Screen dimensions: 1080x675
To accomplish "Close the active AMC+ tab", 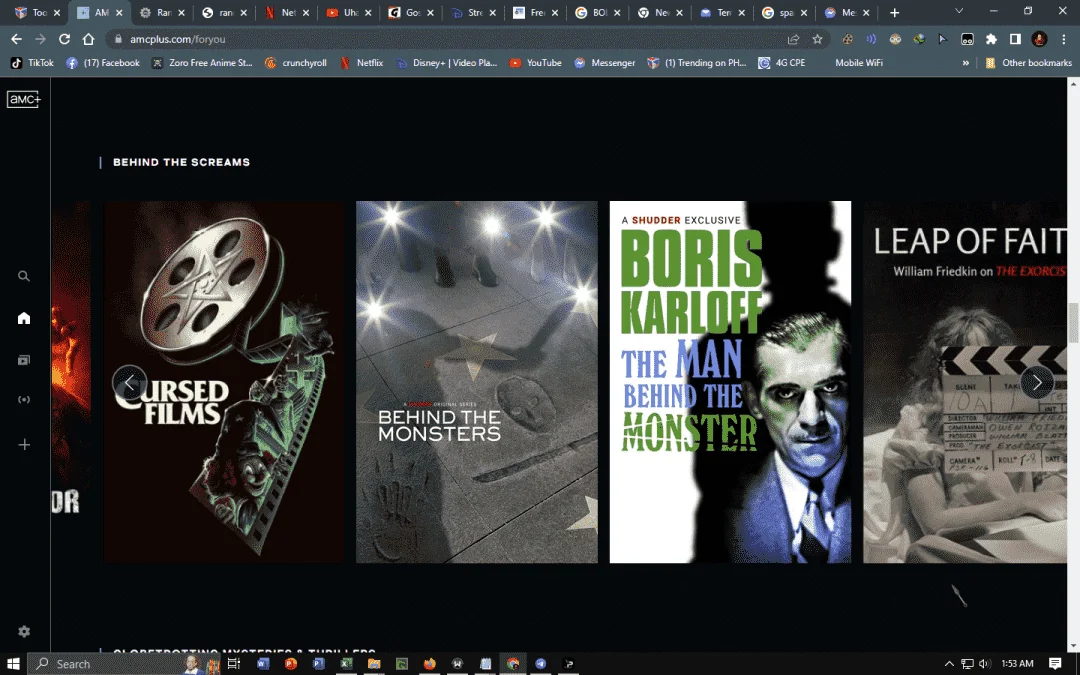I will click(119, 12).
